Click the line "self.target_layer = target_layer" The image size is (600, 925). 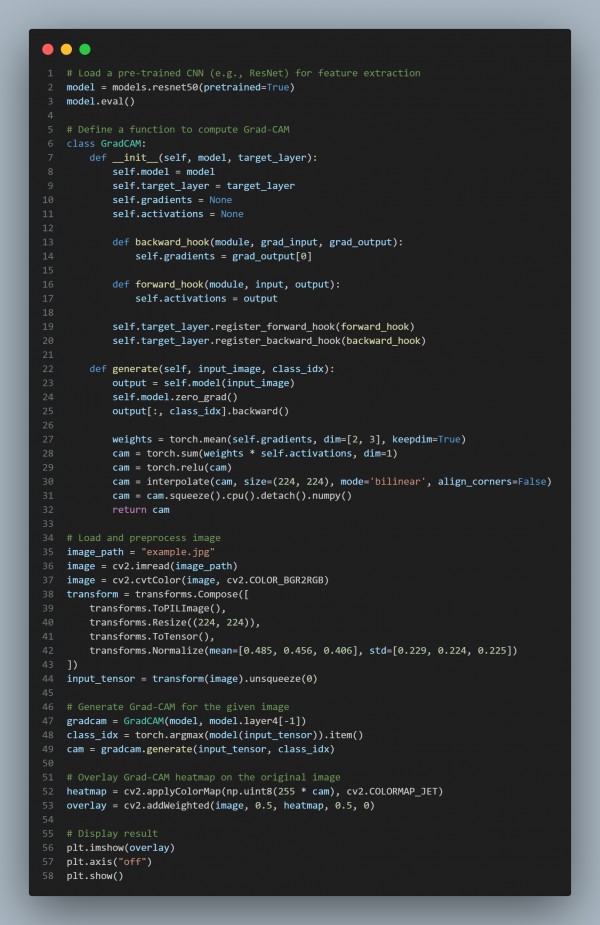point(204,186)
